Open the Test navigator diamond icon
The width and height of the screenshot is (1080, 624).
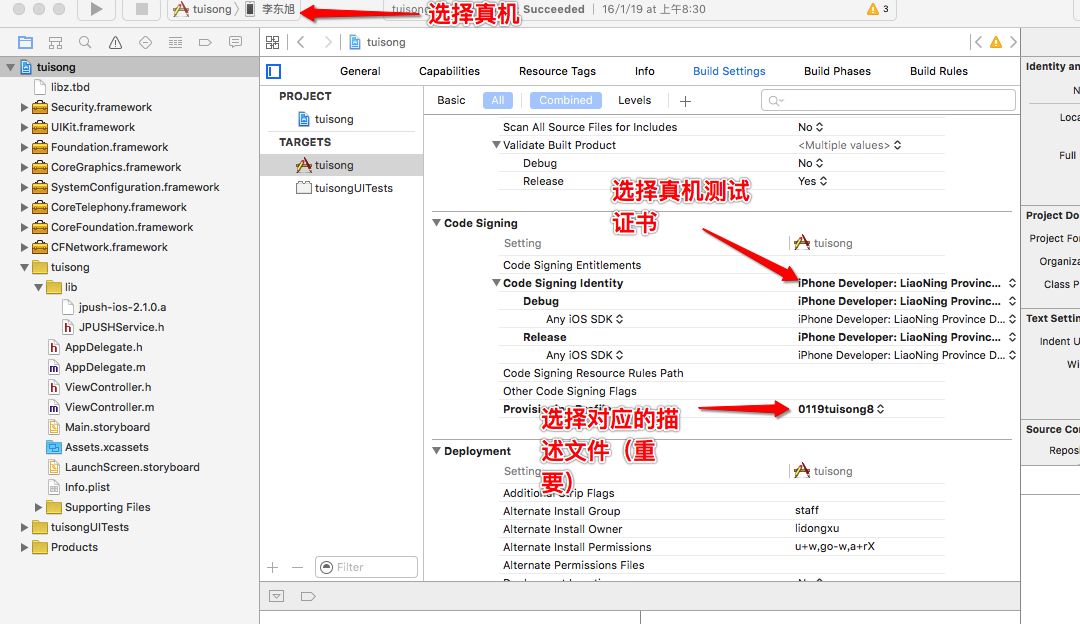point(145,43)
